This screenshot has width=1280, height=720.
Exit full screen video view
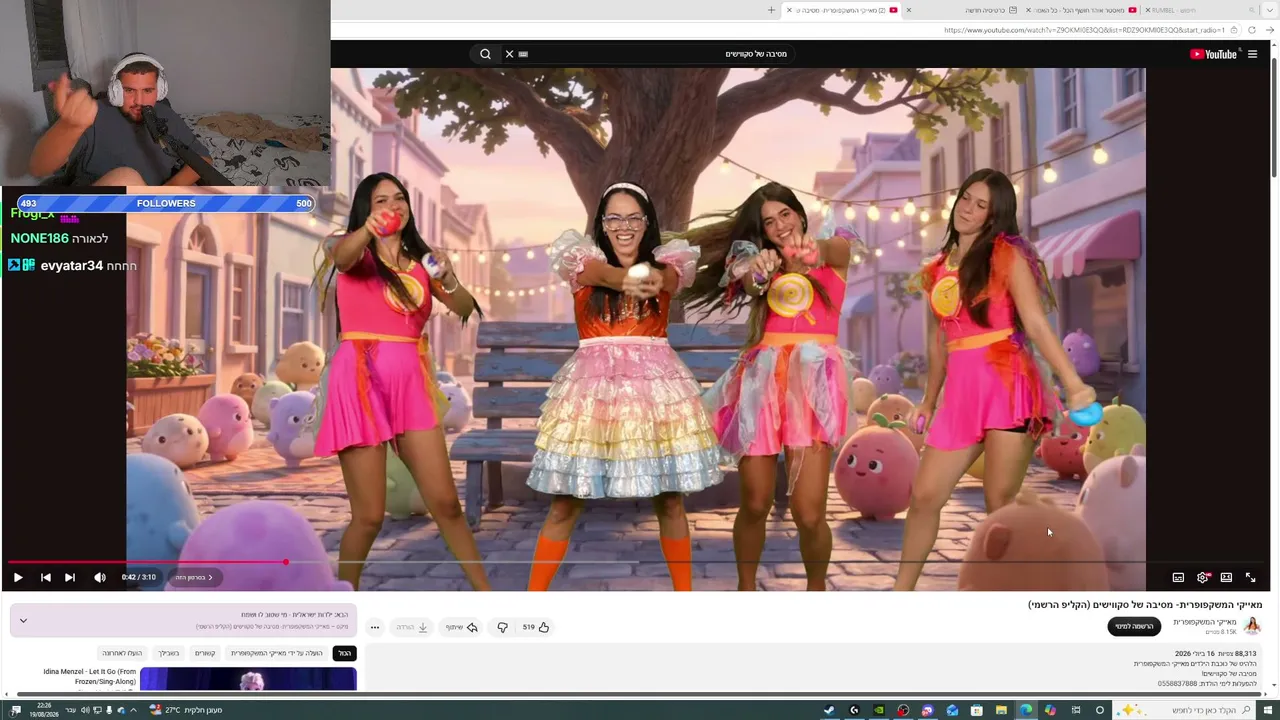tap(1250, 577)
